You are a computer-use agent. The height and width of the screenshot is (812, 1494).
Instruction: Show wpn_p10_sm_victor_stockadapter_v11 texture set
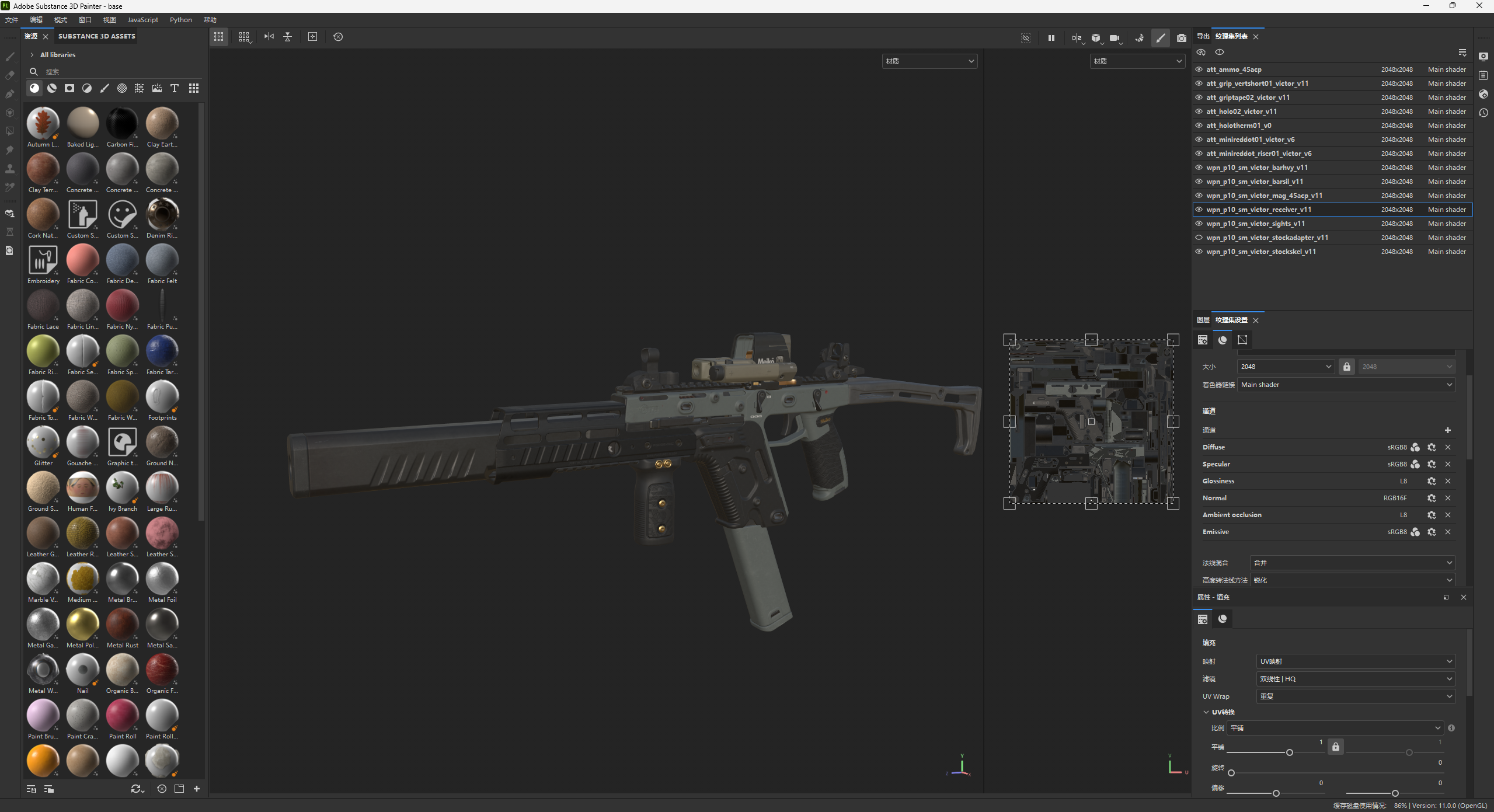click(x=1199, y=238)
